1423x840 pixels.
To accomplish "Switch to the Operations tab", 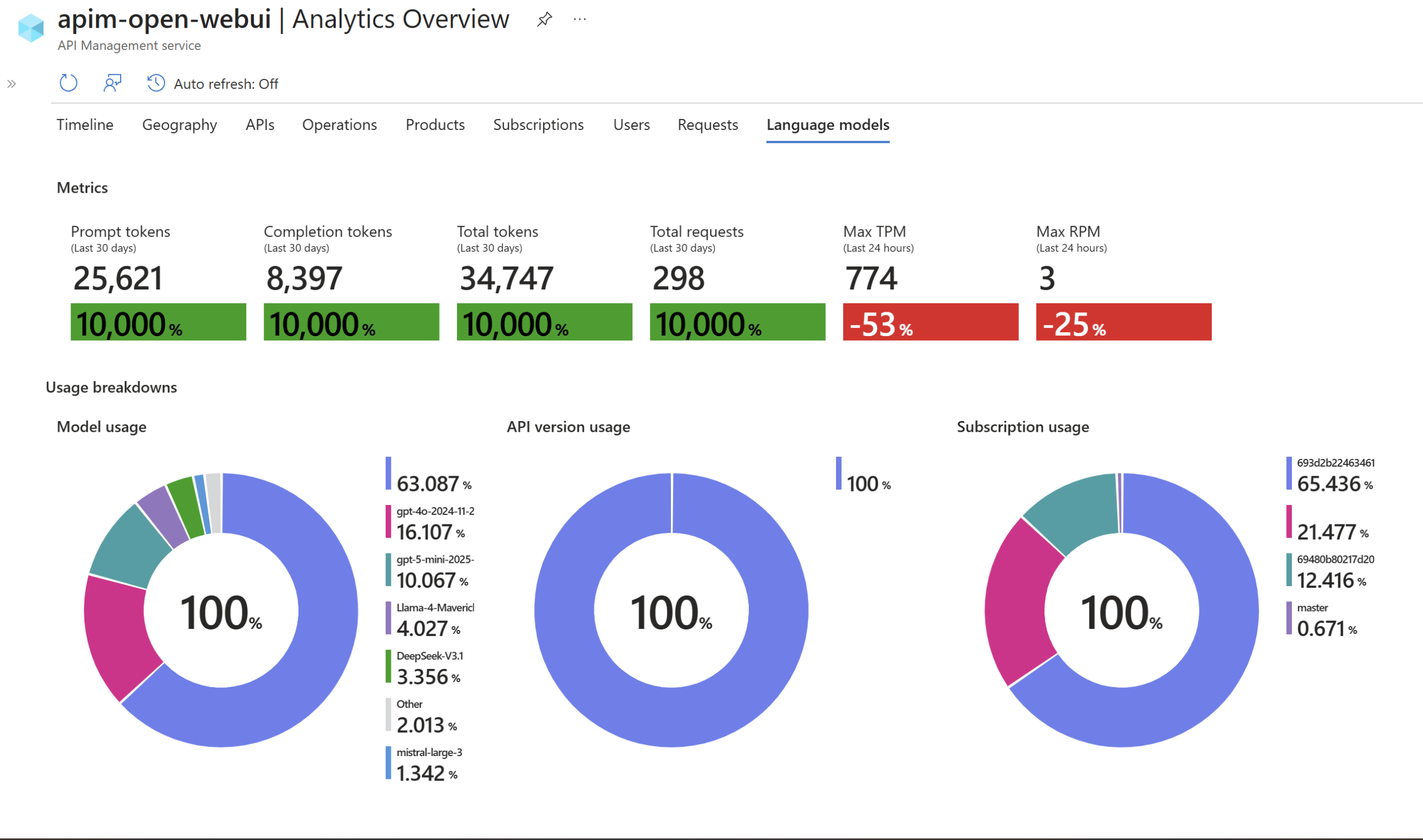I will pos(339,124).
